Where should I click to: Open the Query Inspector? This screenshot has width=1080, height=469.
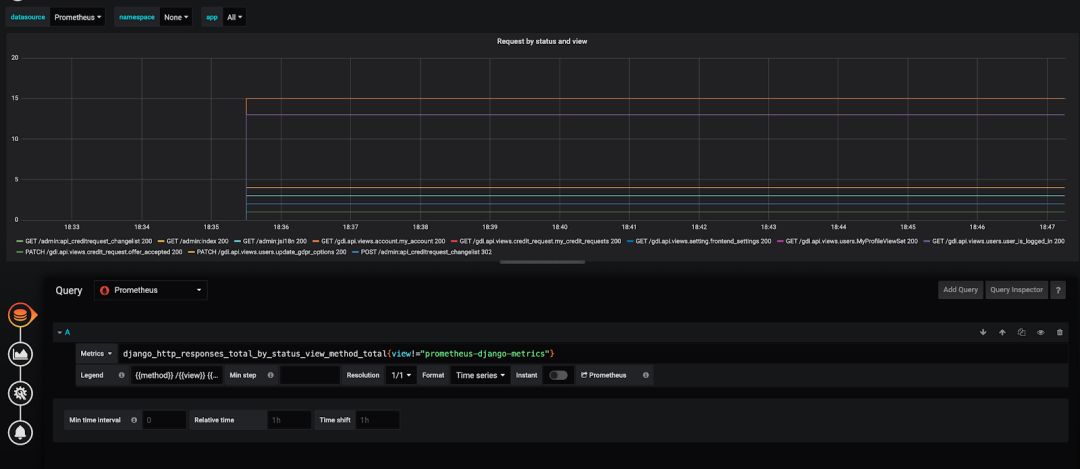point(1017,290)
